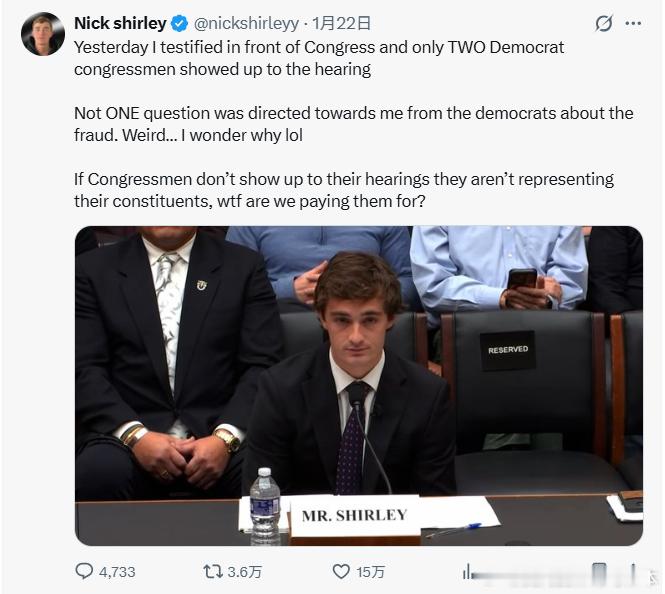Click the 1月22日 post date
Image resolution: width=665 pixels, height=594 pixels.
[342, 23]
